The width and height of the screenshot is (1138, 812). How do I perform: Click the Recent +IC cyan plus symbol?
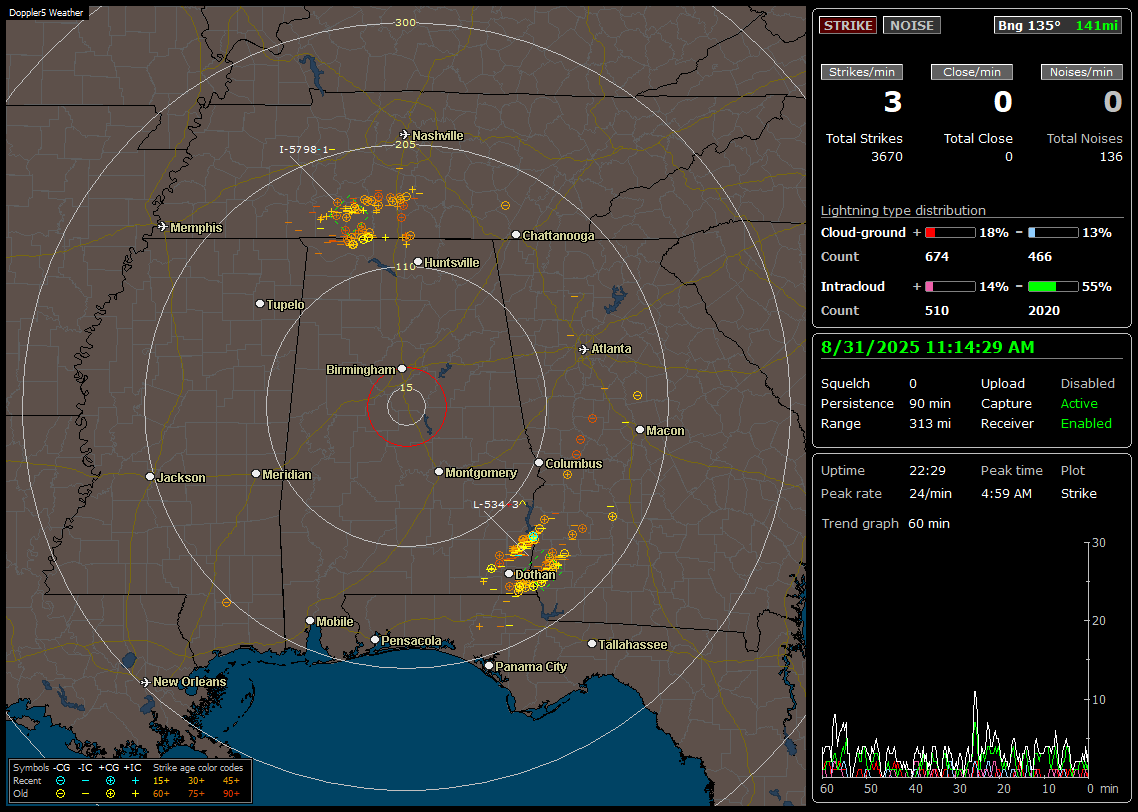(135, 781)
